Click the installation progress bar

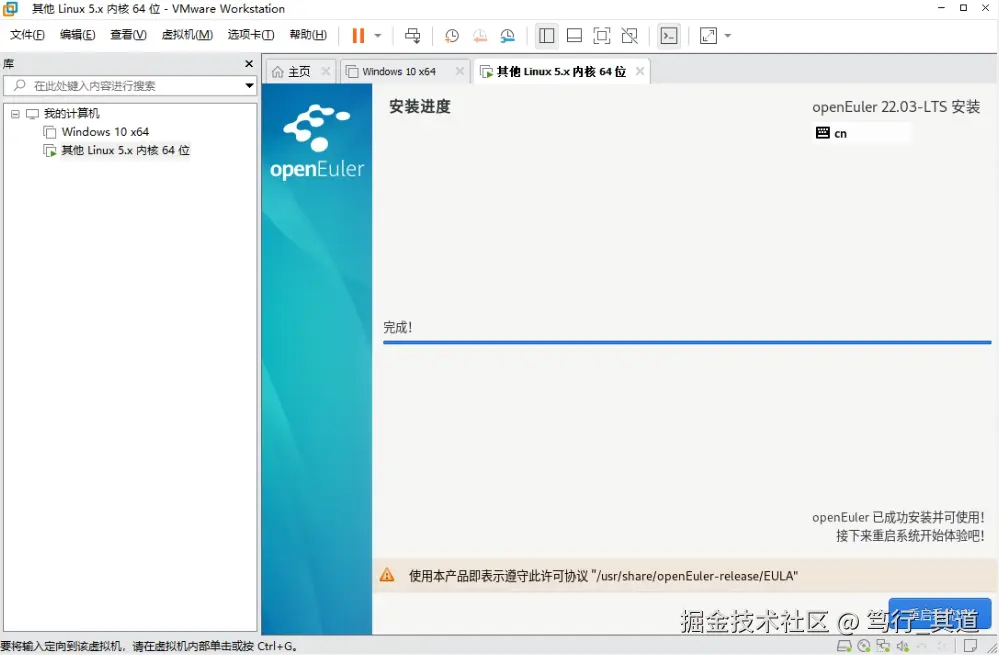pos(687,342)
